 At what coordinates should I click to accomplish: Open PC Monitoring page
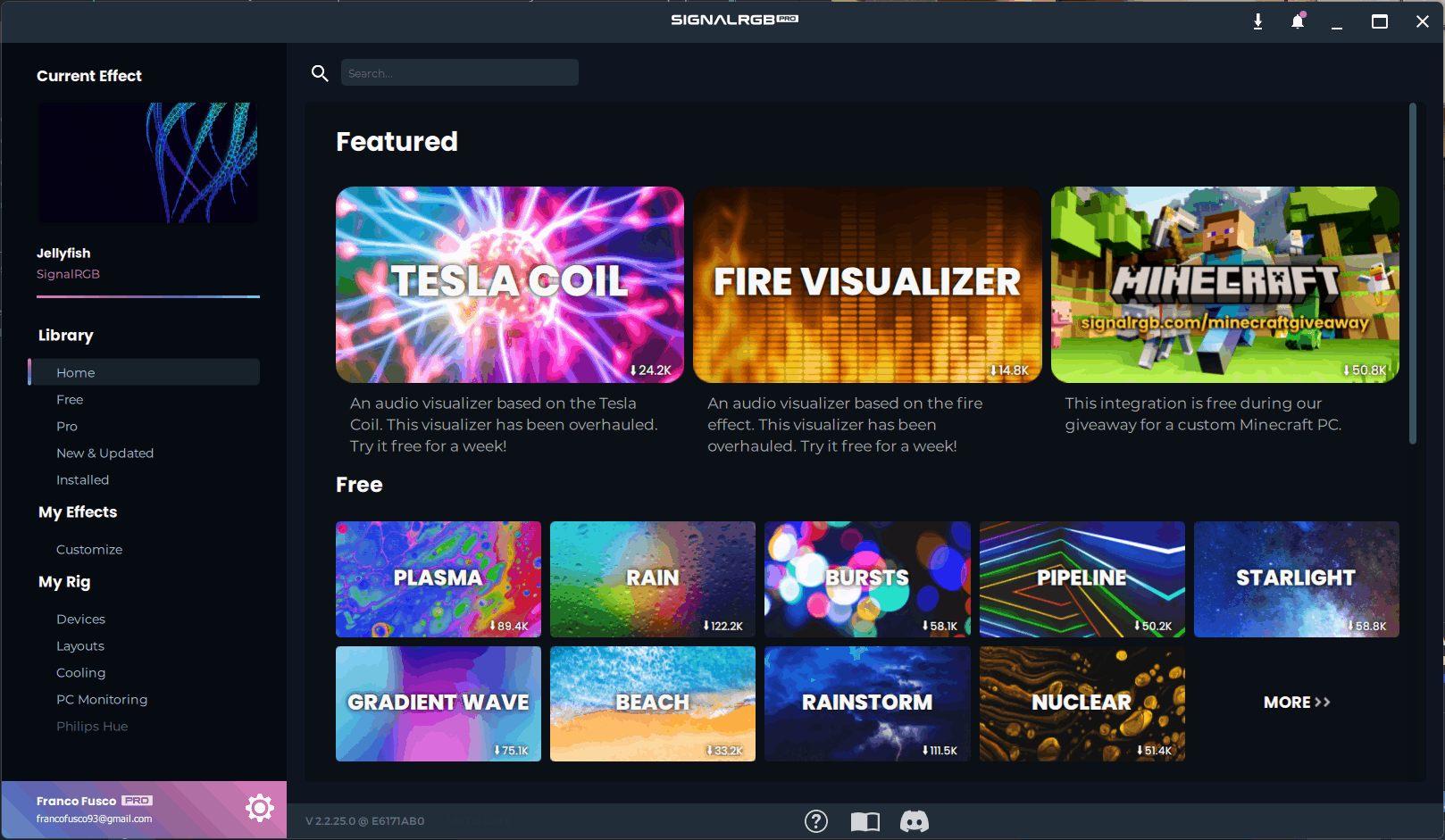pos(102,699)
